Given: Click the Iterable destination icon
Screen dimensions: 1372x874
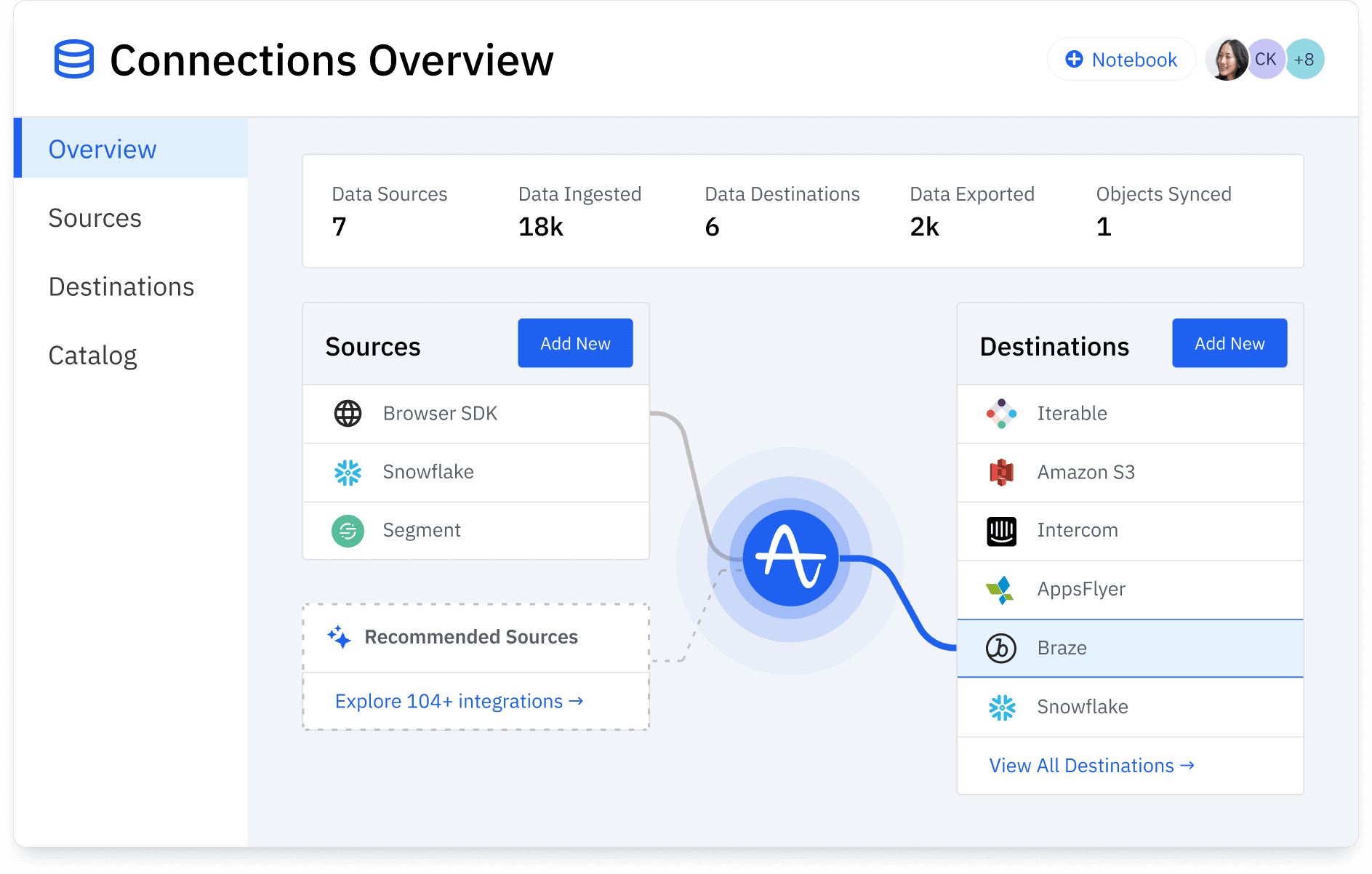Looking at the screenshot, I should [x=1001, y=413].
